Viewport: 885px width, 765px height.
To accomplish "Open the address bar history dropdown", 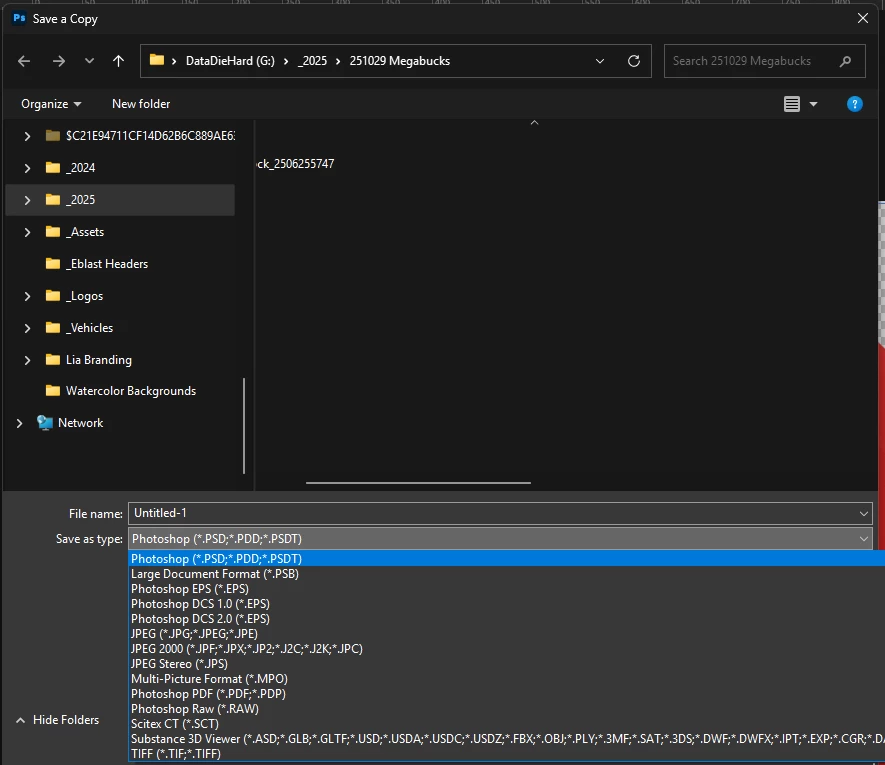I will tap(599, 61).
